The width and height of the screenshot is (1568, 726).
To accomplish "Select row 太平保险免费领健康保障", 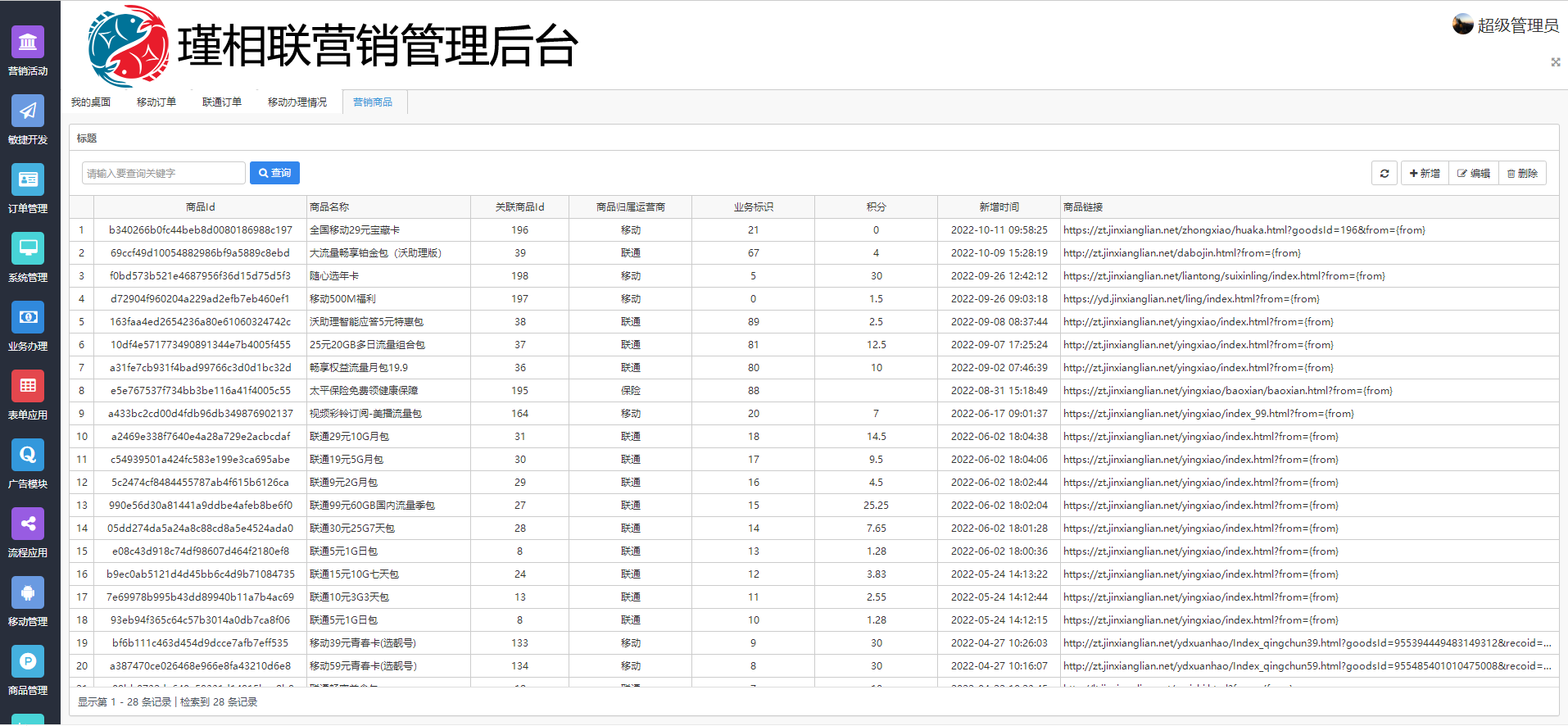I will [x=814, y=391].
